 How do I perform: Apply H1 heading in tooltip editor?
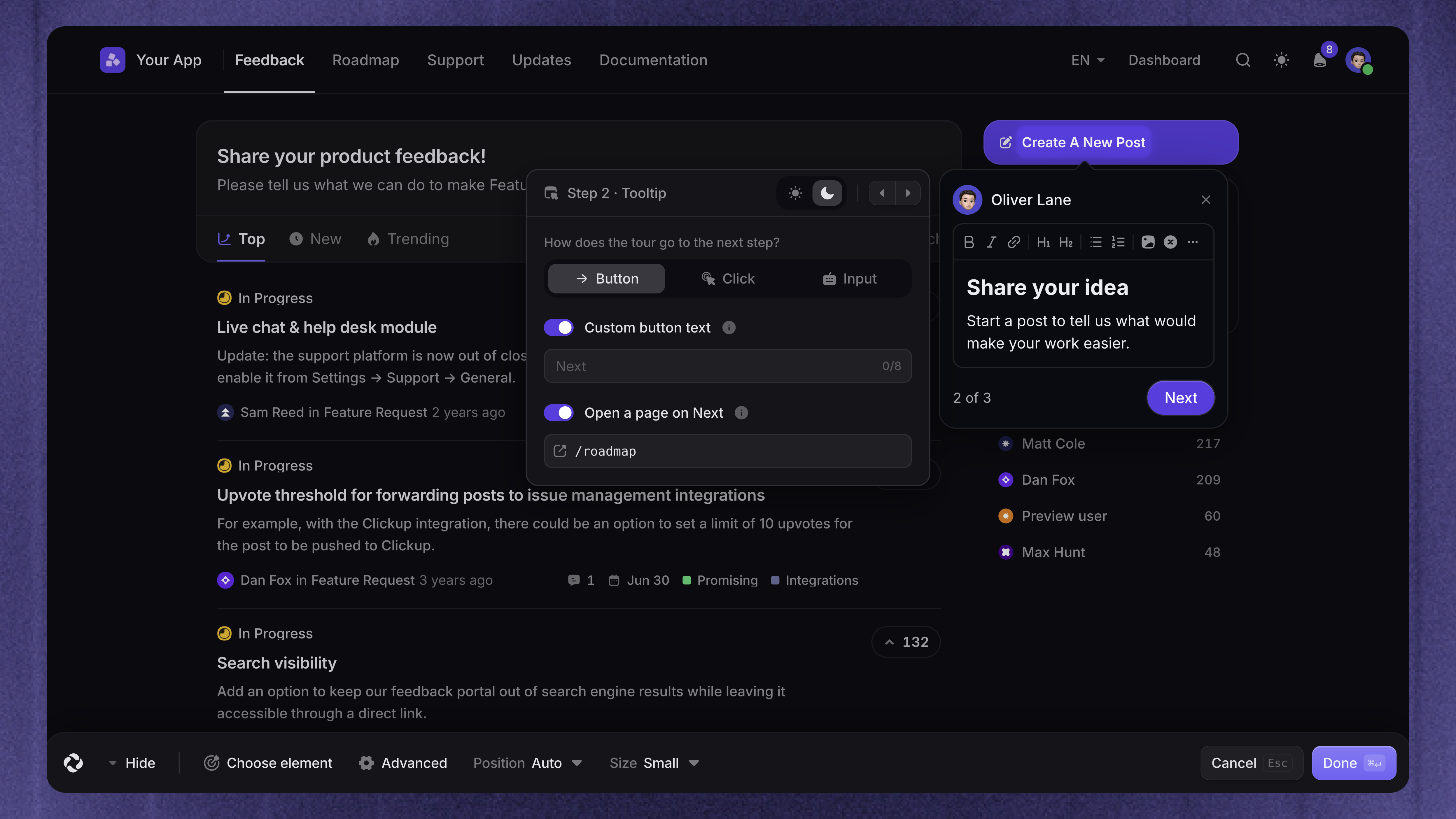pos(1043,242)
